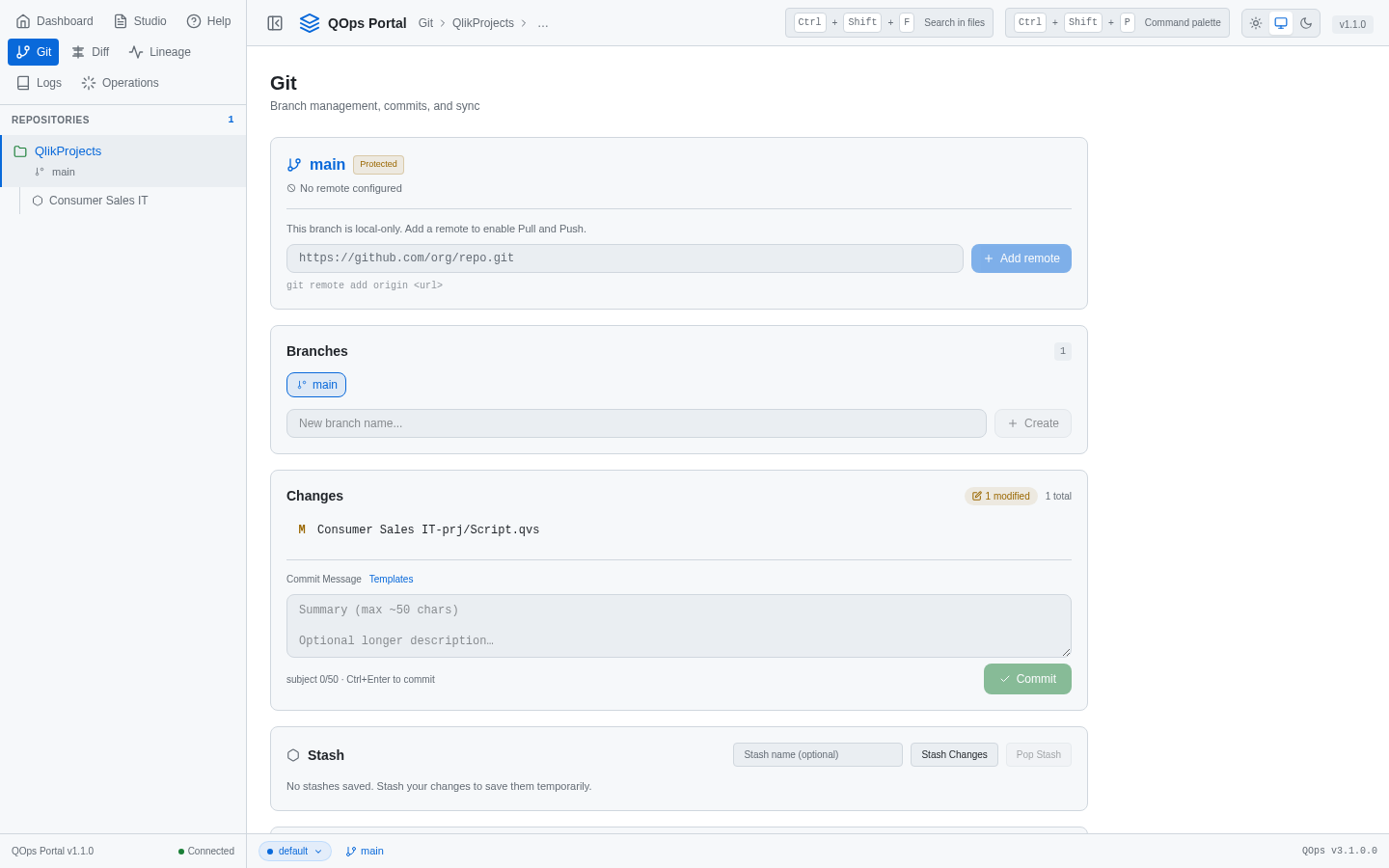Open the Logs page

click(39, 83)
